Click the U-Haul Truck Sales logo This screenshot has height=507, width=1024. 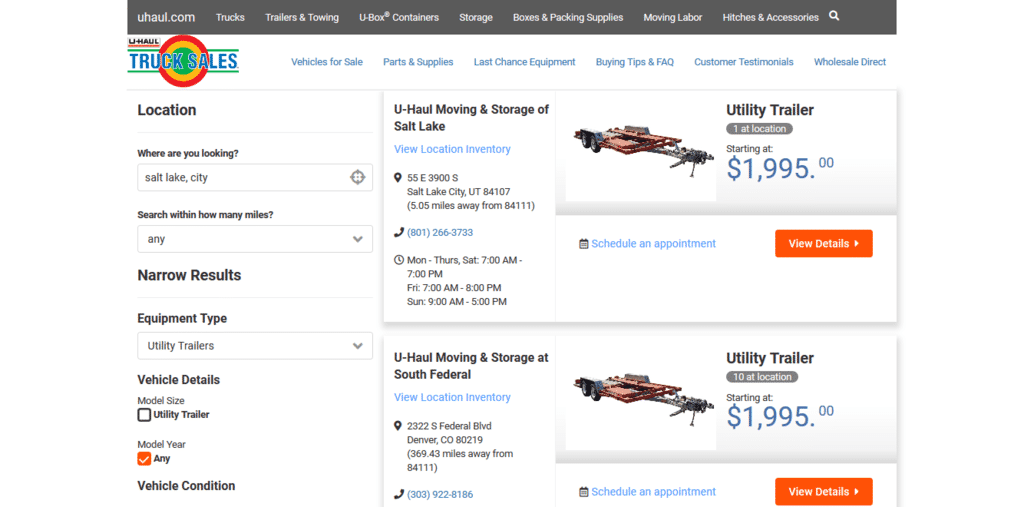183,61
